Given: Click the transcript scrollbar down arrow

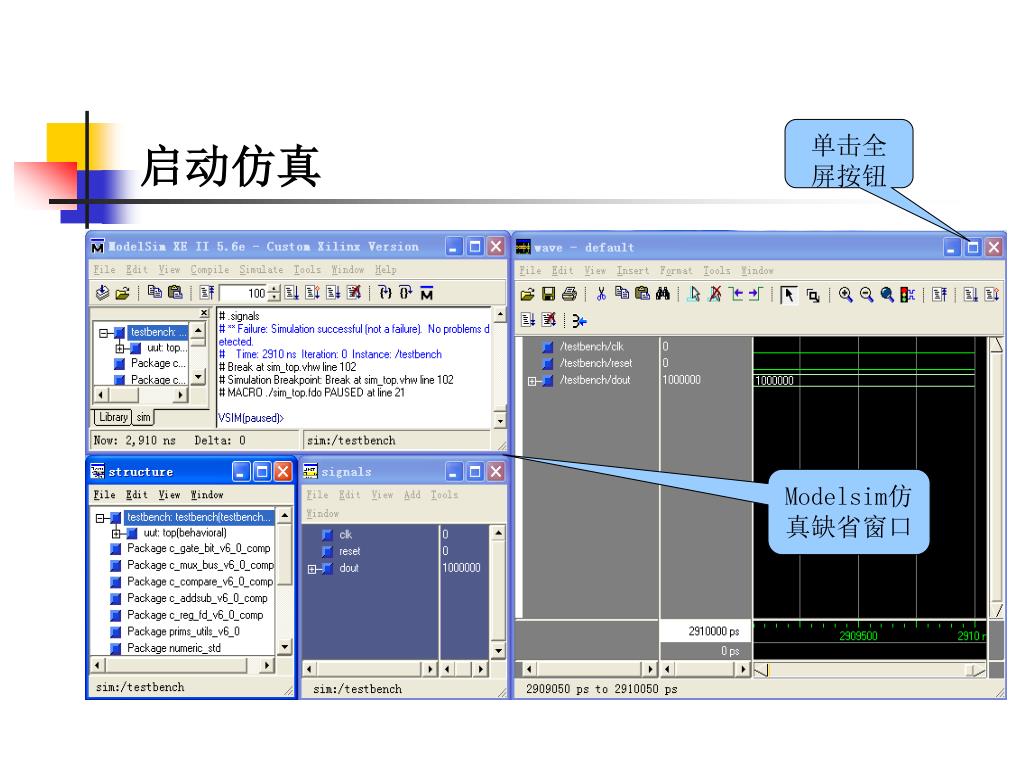Looking at the screenshot, I should click(x=500, y=420).
